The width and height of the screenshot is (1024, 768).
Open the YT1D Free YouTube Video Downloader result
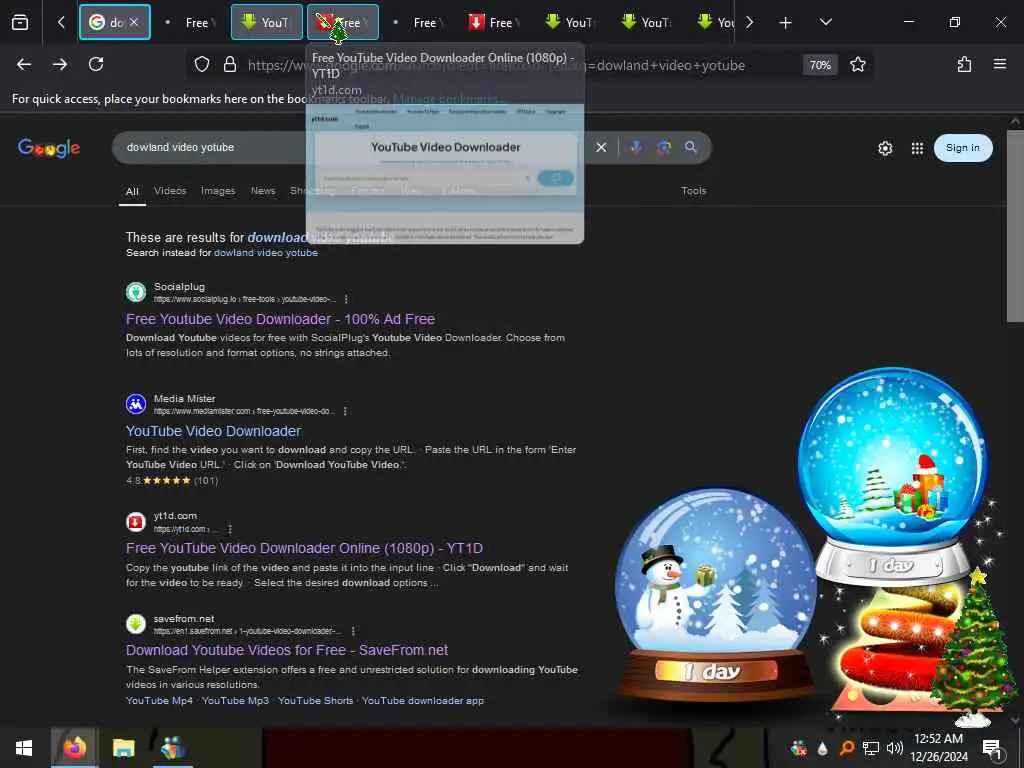click(x=304, y=548)
